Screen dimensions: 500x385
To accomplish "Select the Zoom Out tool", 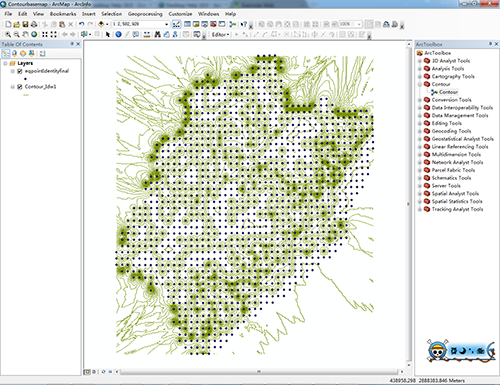I will (16, 34).
